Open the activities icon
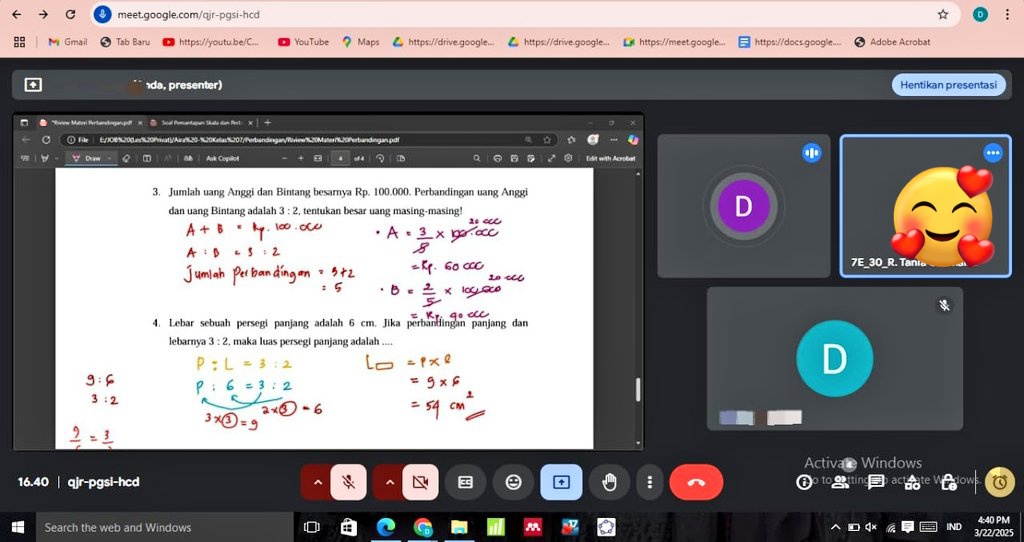The width and height of the screenshot is (1024, 542). [912, 482]
